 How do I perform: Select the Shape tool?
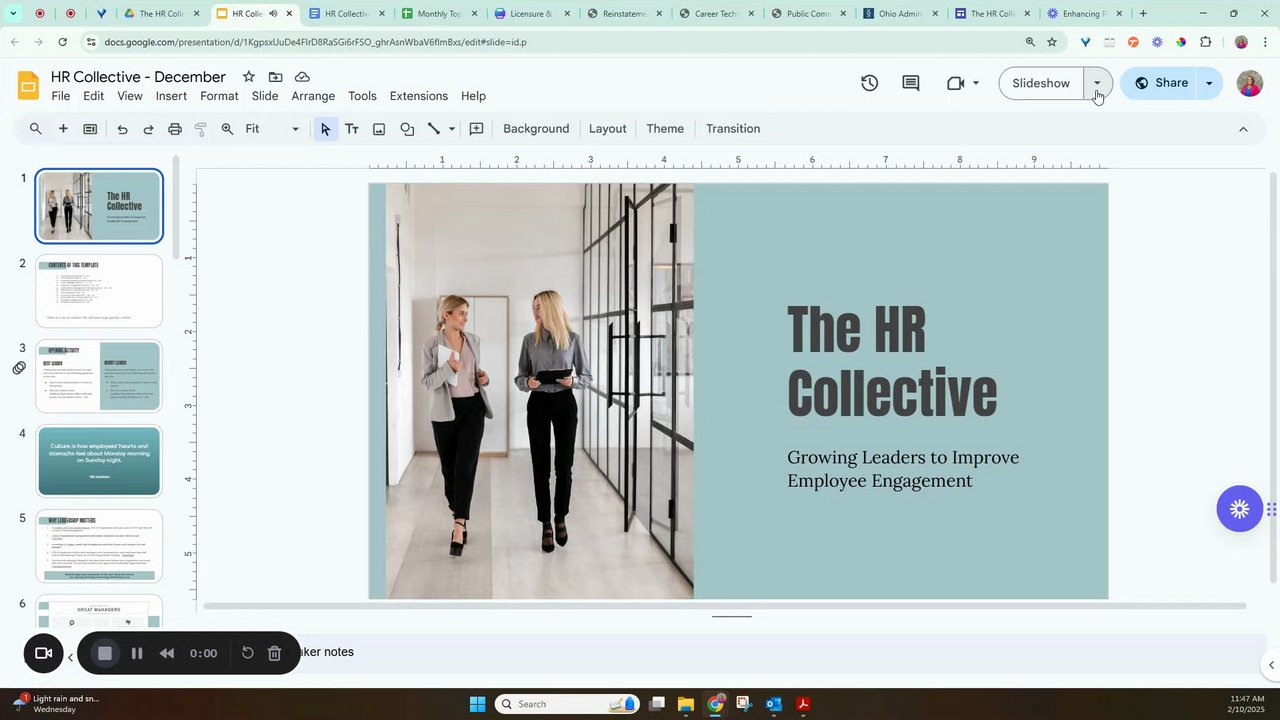(x=407, y=129)
